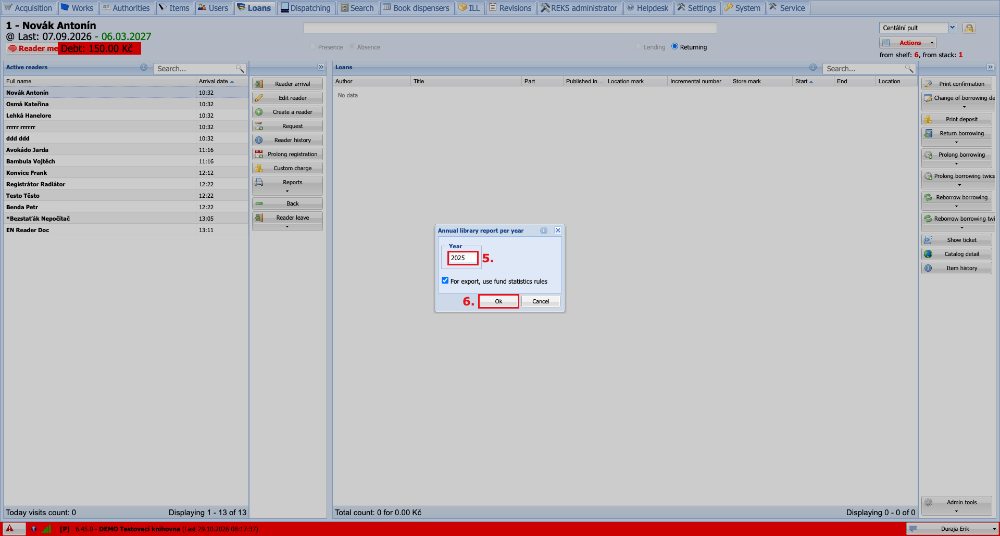The width and height of the screenshot is (1000, 536).
Task: Toggle 'For export, use fund statistics rules' checkbox
Action: (445, 281)
